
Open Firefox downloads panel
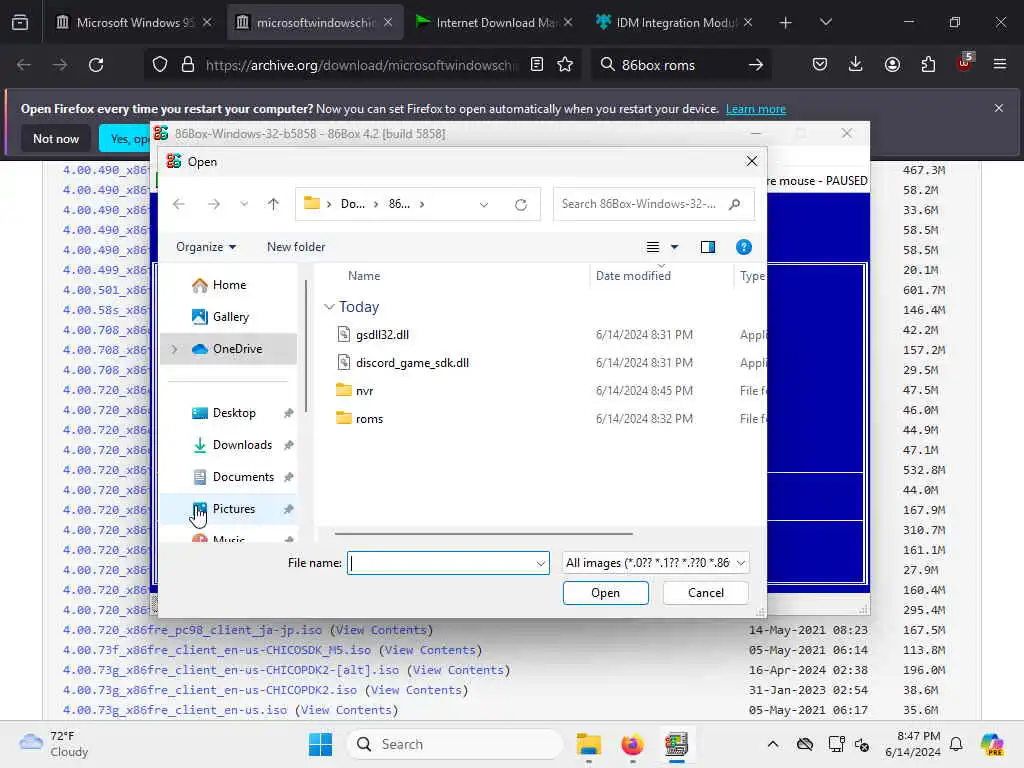coord(856,65)
